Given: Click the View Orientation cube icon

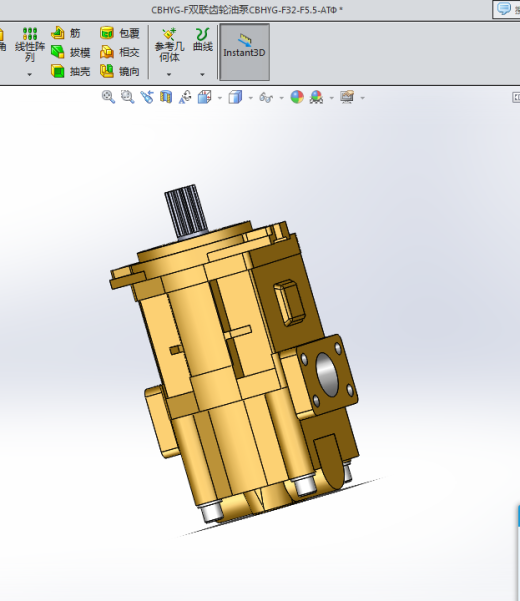Looking at the screenshot, I should click(x=205, y=97).
